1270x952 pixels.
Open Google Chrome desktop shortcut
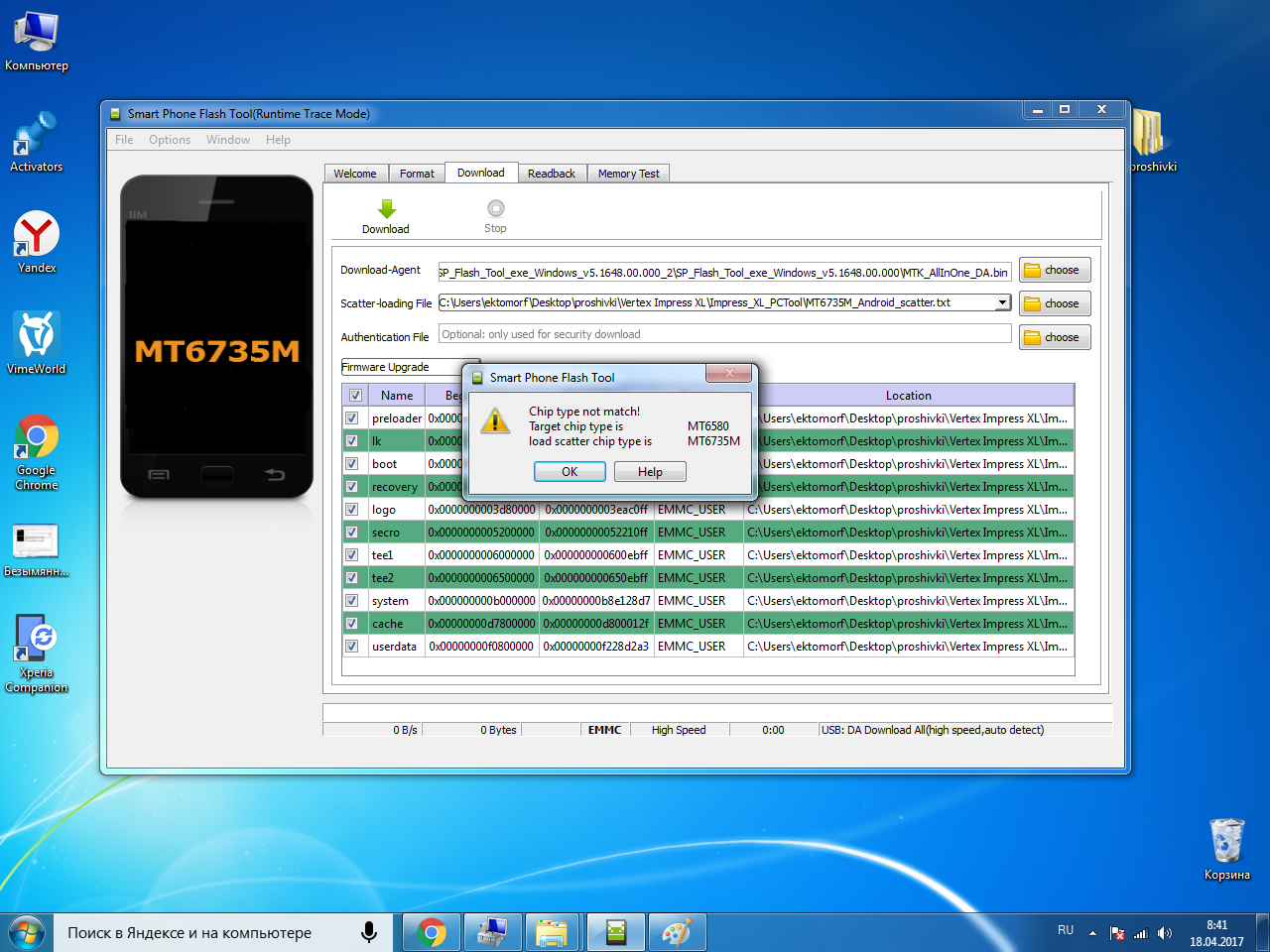[x=37, y=452]
